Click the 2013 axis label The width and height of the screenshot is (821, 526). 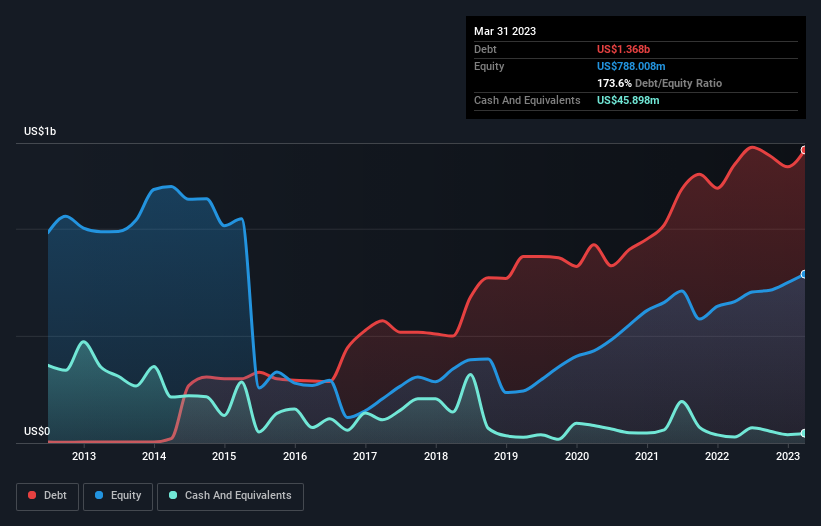pyautogui.click(x=84, y=456)
